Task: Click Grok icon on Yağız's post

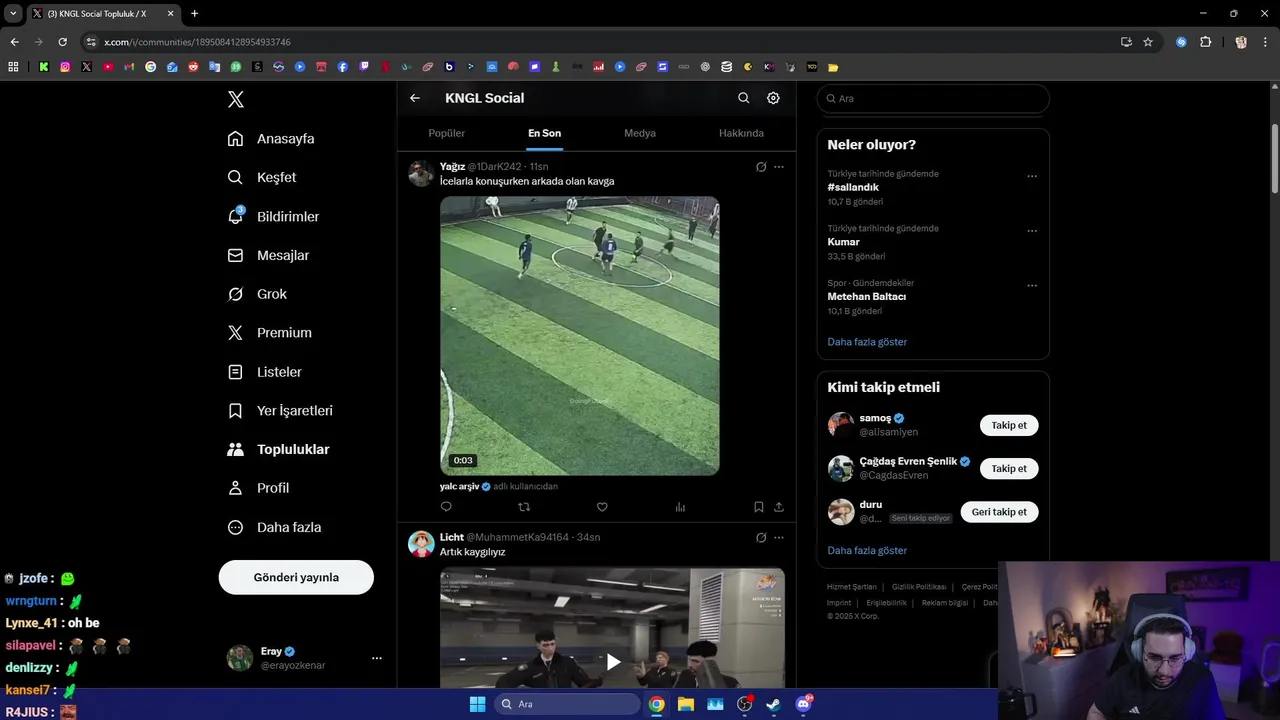Action: 761,167
